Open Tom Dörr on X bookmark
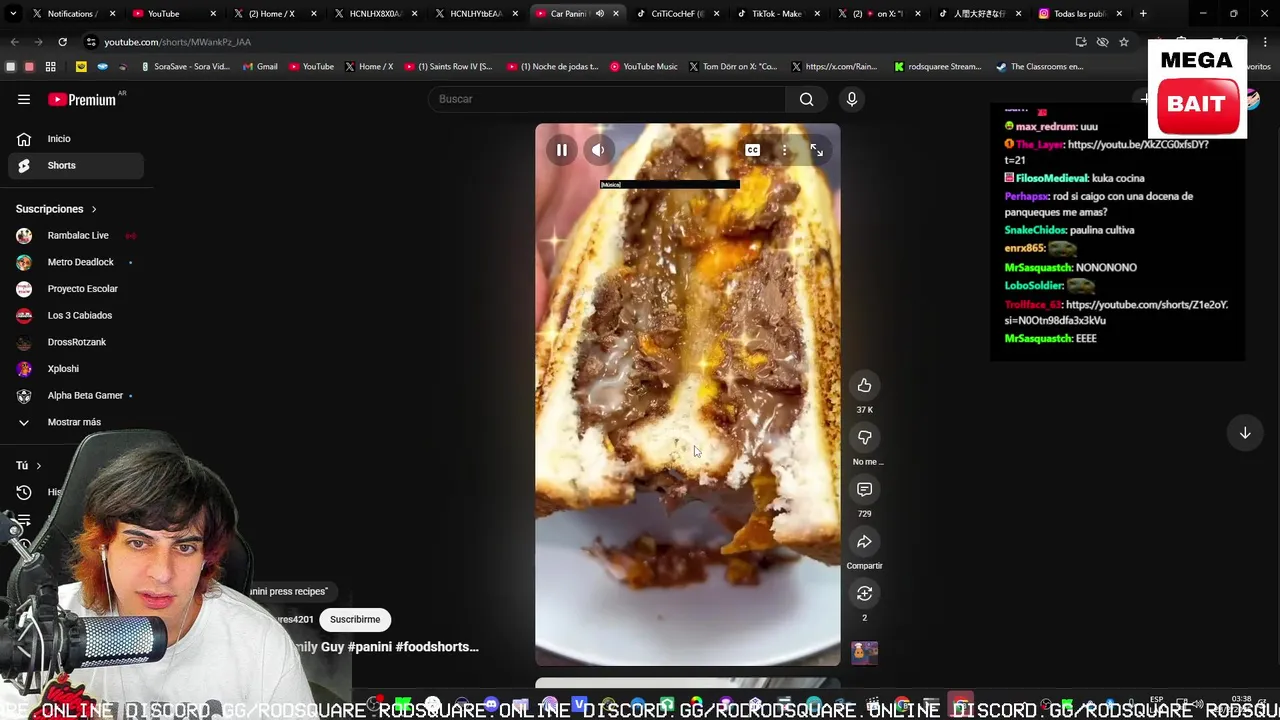1280x720 pixels. pos(733,67)
